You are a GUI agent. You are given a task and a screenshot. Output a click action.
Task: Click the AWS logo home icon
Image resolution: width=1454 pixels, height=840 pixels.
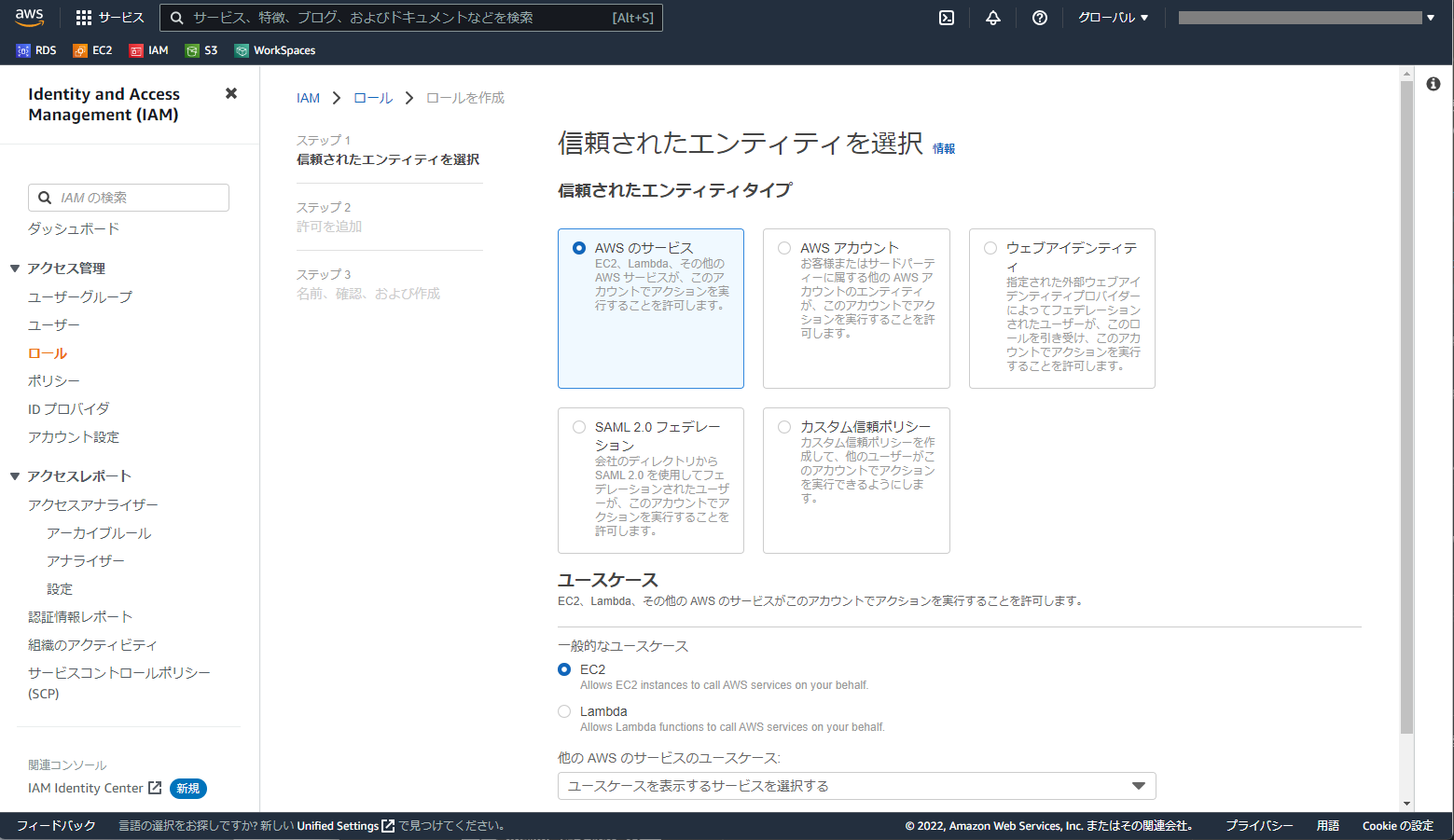point(29,17)
